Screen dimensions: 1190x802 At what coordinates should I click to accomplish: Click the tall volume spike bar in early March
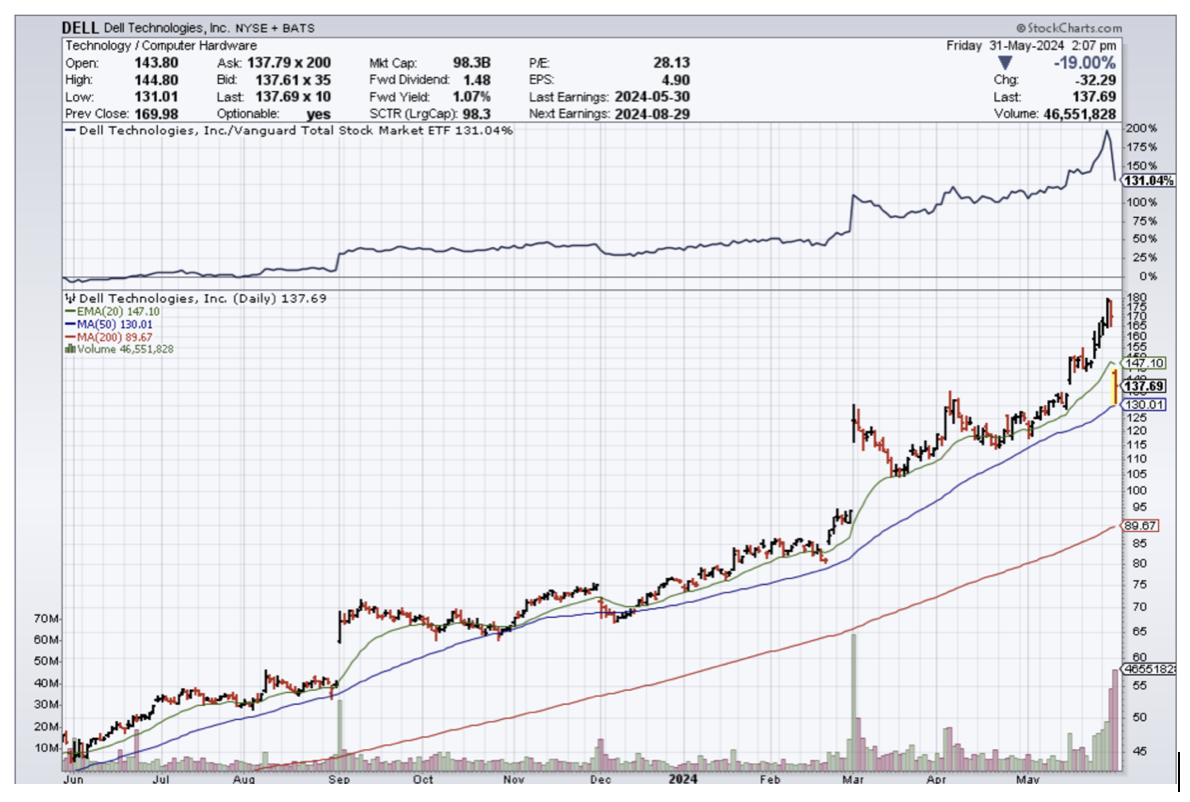(x=853, y=700)
